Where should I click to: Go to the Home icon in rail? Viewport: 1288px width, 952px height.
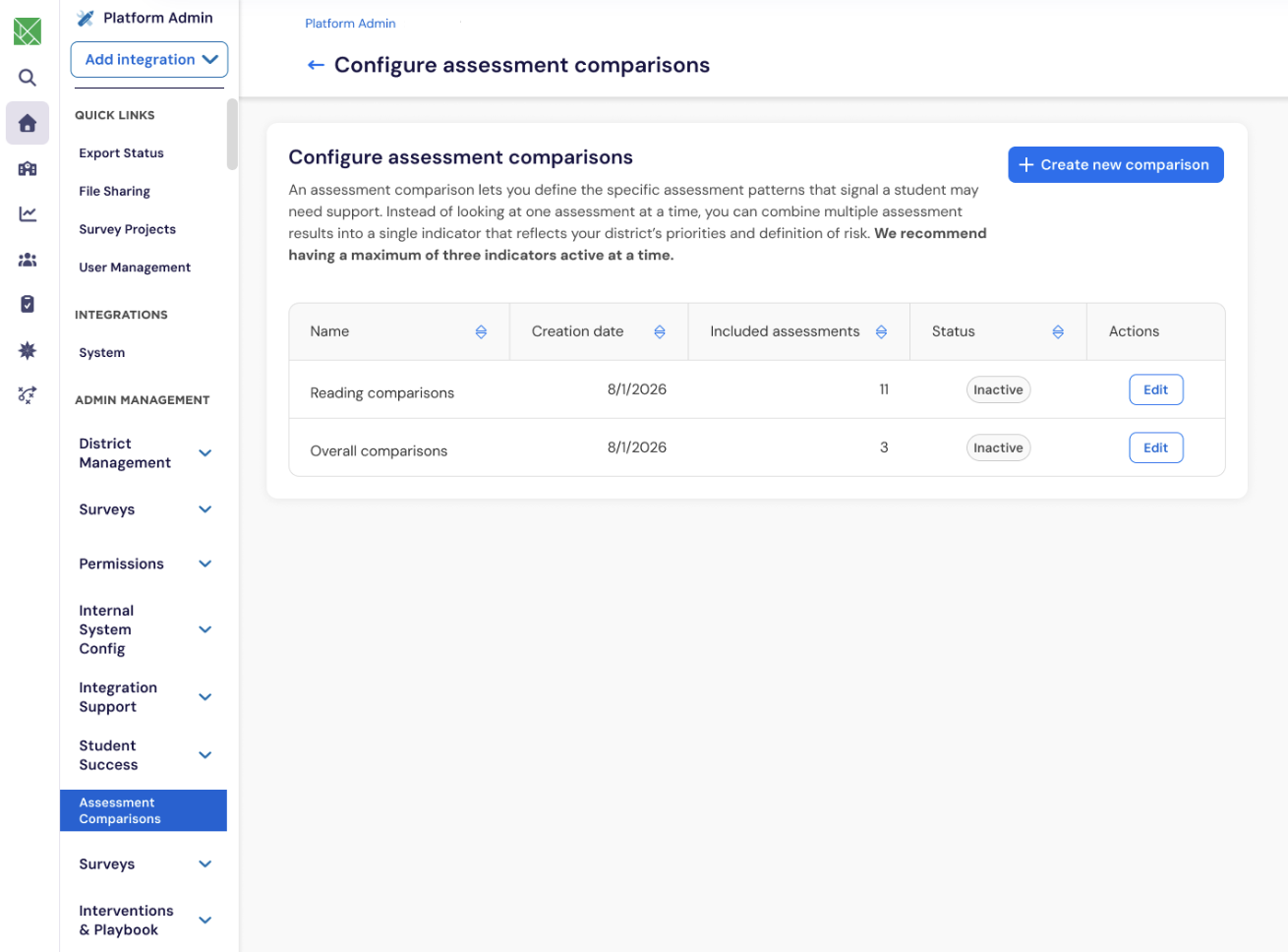click(28, 123)
